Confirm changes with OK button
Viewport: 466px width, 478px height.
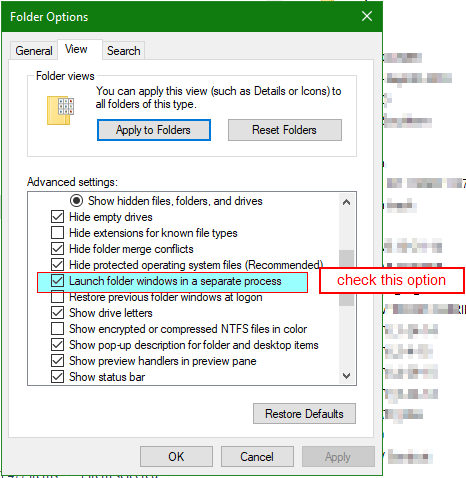click(176, 457)
